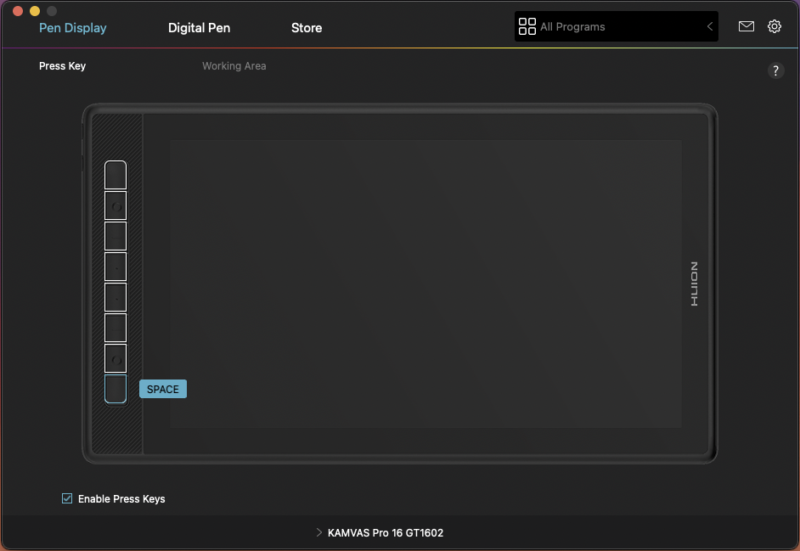Image resolution: width=800 pixels, height=551 pixels.
Task: Select the first press key at top
Action: (x=115, y=175)
